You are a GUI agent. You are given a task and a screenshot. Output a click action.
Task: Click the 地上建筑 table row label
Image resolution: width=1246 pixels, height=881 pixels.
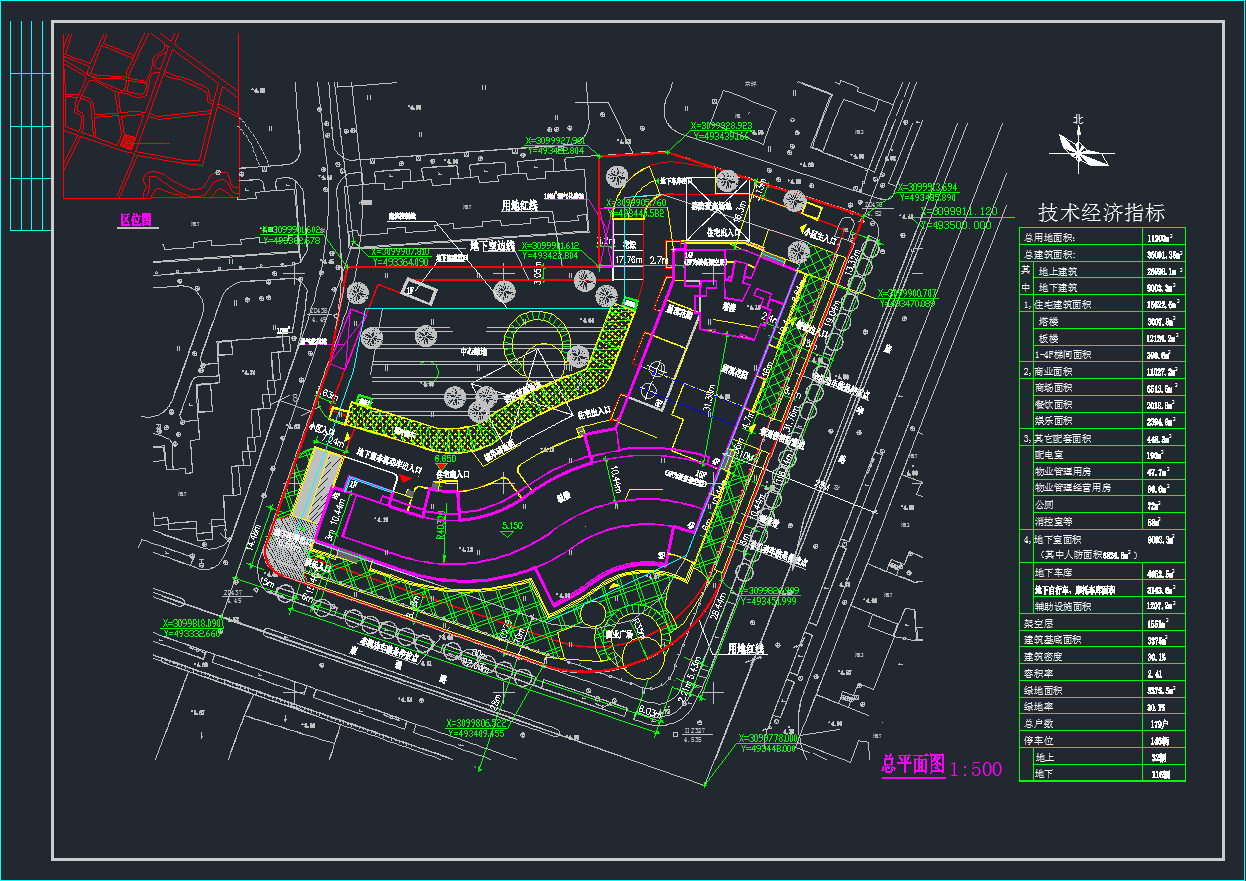tap(1060, 270)
